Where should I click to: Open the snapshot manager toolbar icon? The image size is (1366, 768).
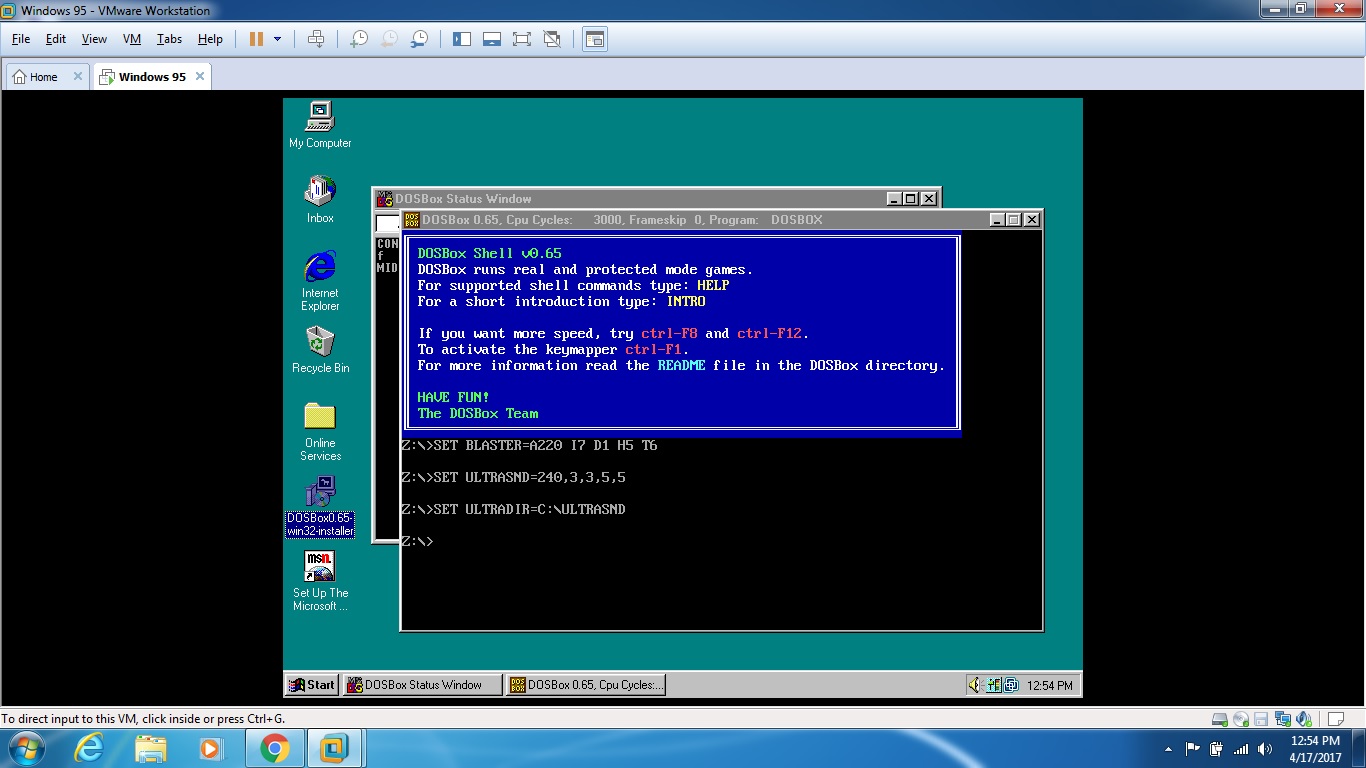420,39
